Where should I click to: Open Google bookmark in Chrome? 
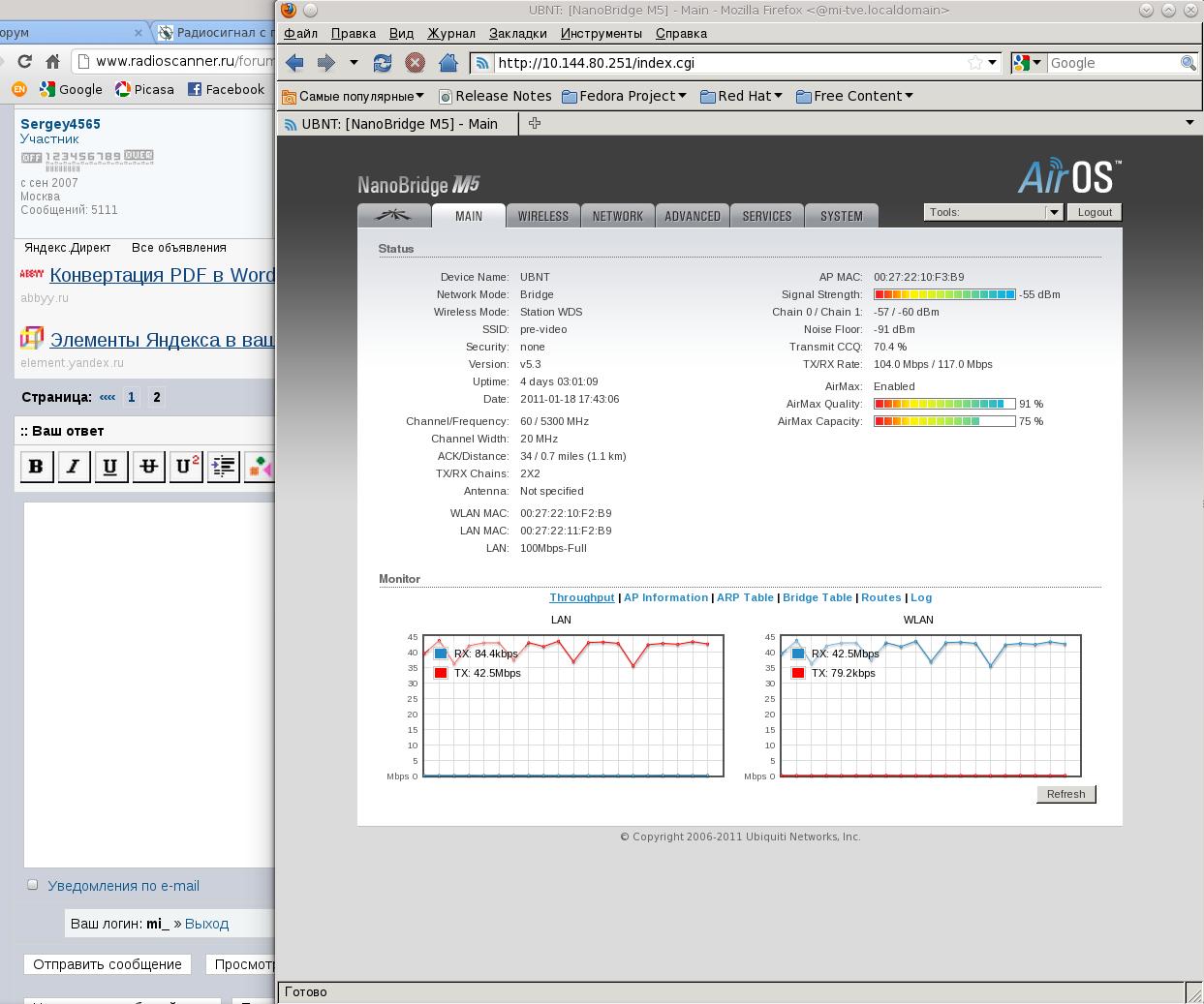pyautogui.click(x=71, y=89)
